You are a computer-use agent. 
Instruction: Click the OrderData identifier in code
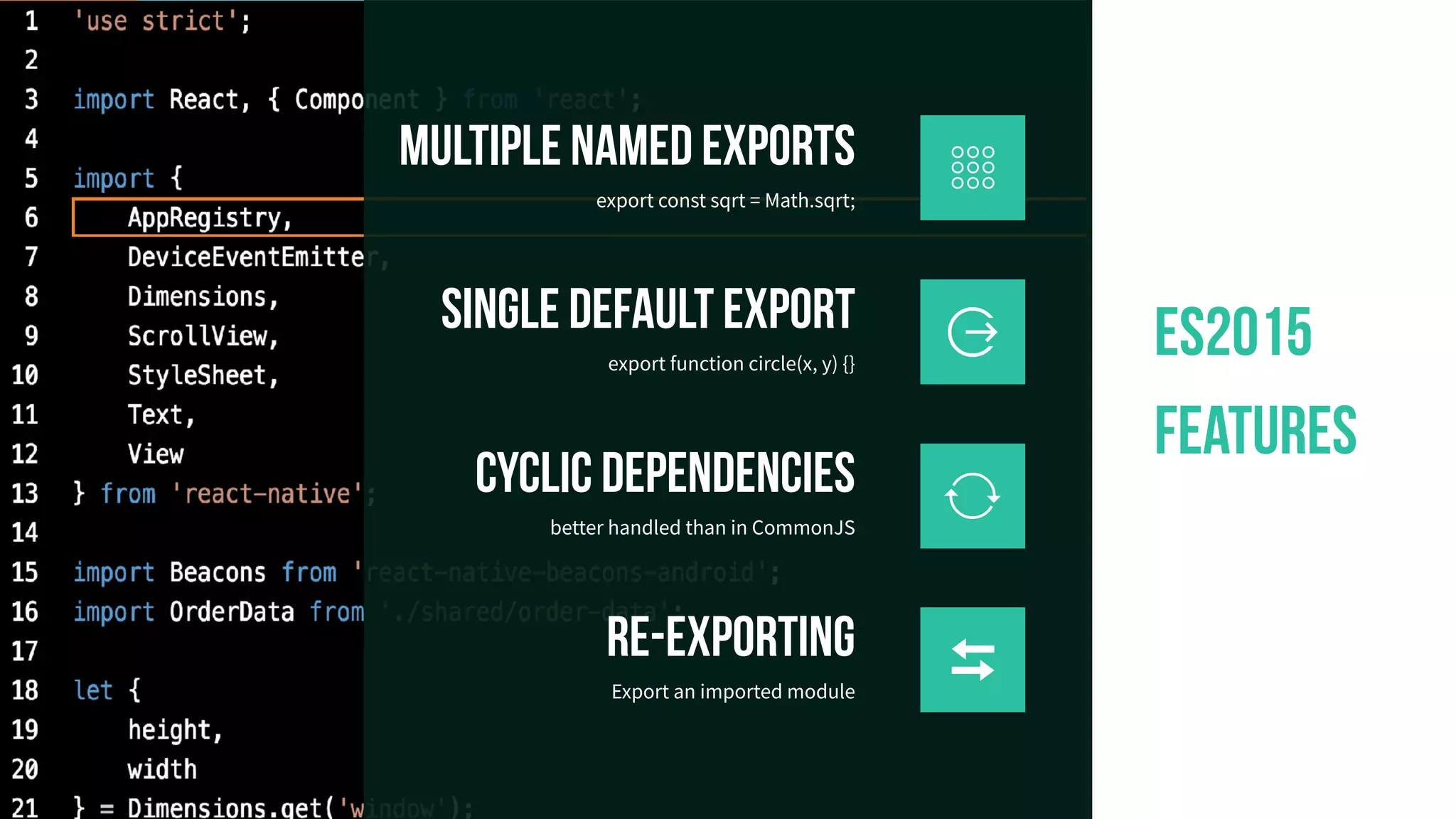(232, 612)
